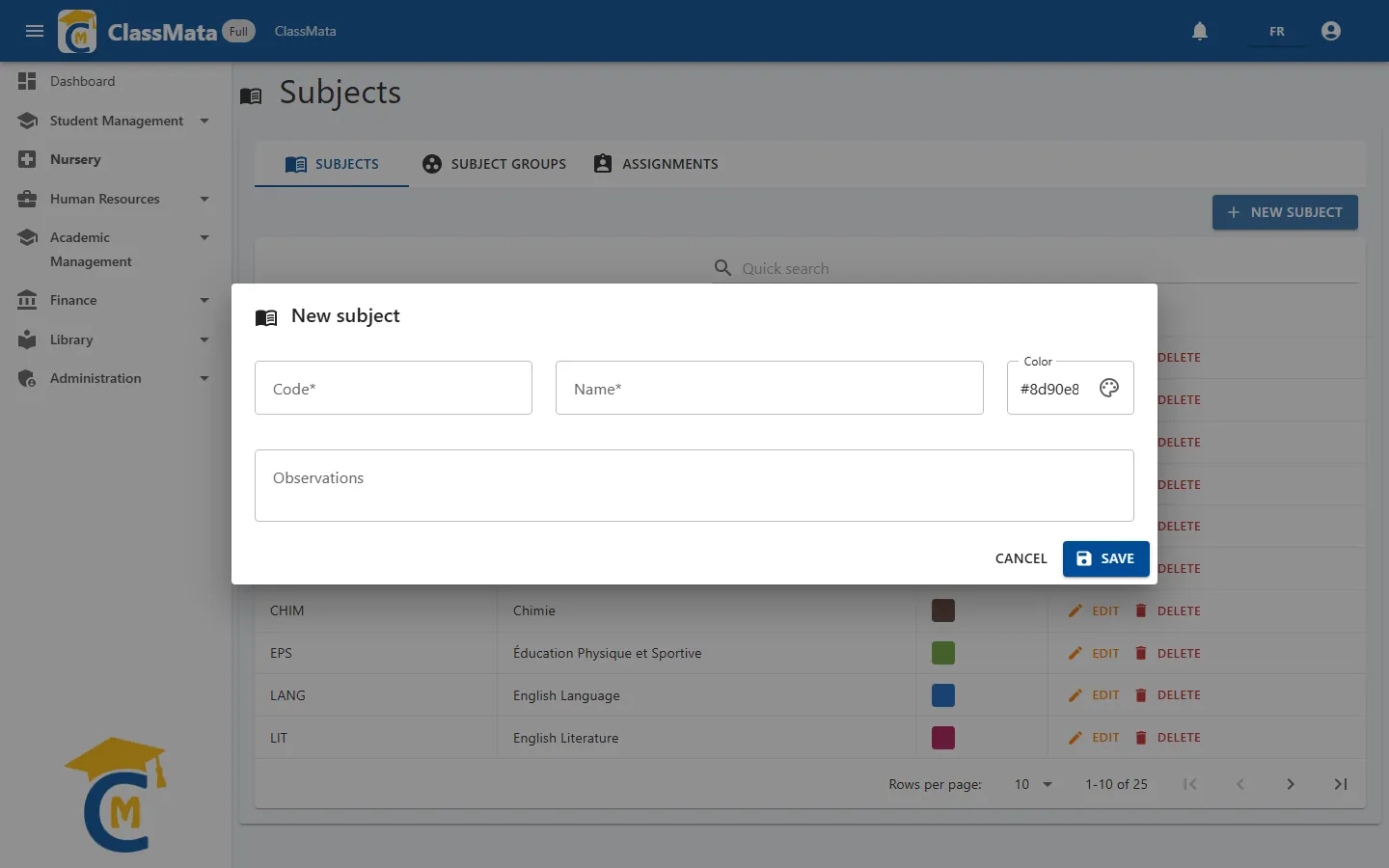Switch language with FR button

click(x=1277, y=31)
